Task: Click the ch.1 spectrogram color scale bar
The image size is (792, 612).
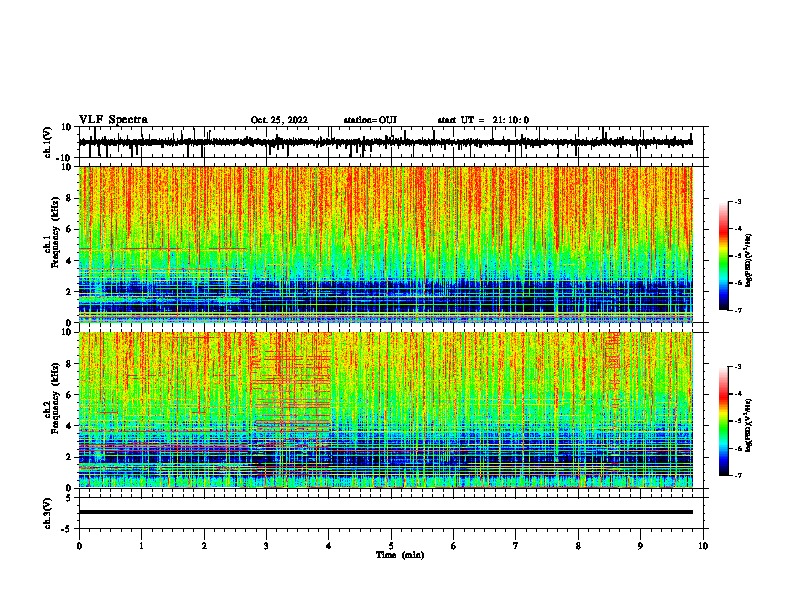Action: [724, 256]
